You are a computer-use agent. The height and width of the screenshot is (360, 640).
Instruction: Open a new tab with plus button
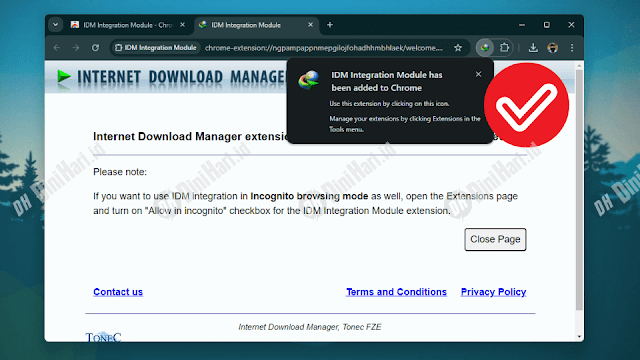point(330,25)
